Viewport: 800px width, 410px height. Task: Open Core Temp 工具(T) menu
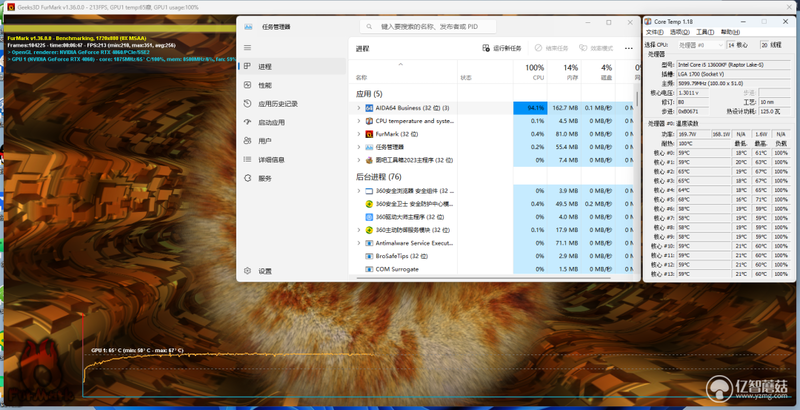coord(705,32)
